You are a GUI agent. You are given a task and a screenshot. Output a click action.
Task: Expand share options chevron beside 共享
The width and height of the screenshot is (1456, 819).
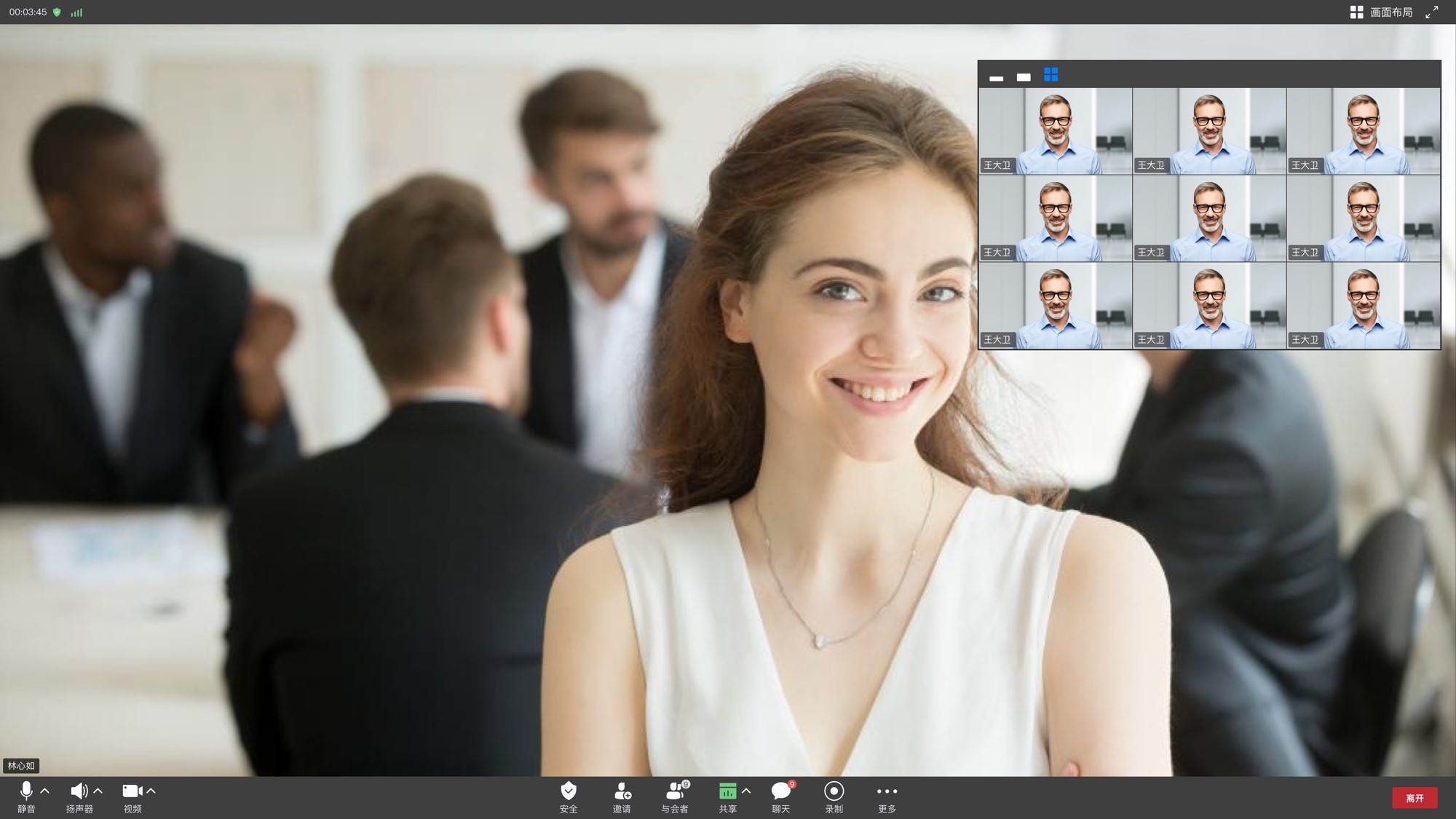pyautogui.click(x=746, y=791)
